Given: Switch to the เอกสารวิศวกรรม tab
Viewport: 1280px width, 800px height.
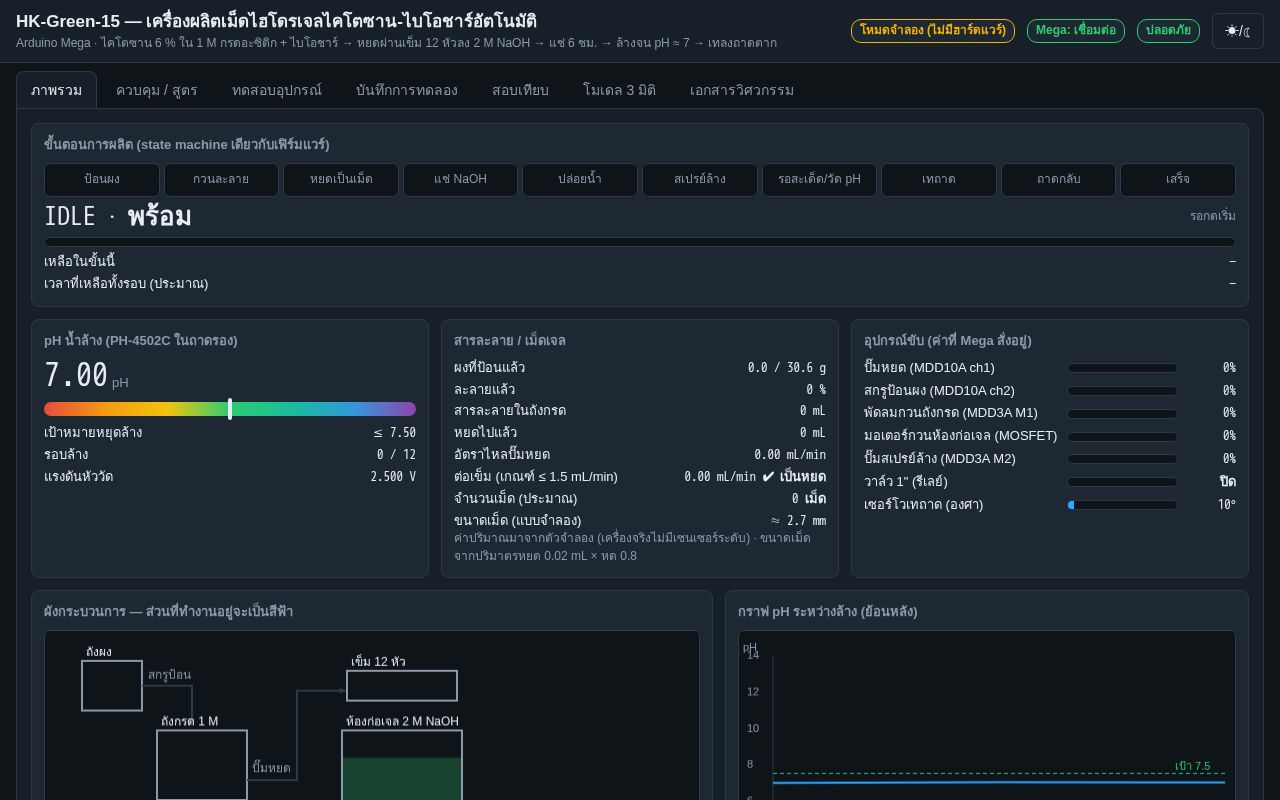Looking at the screenshot, I should click(742, 90).
